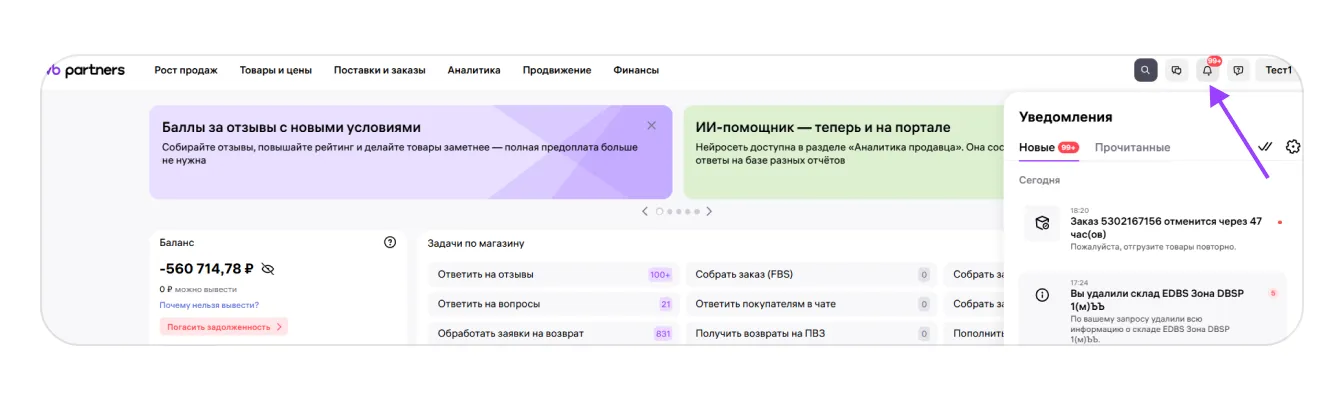Screen dimensions: 1344x400
Task: Open notification settings gear icon
Action: click(1293, 146)
